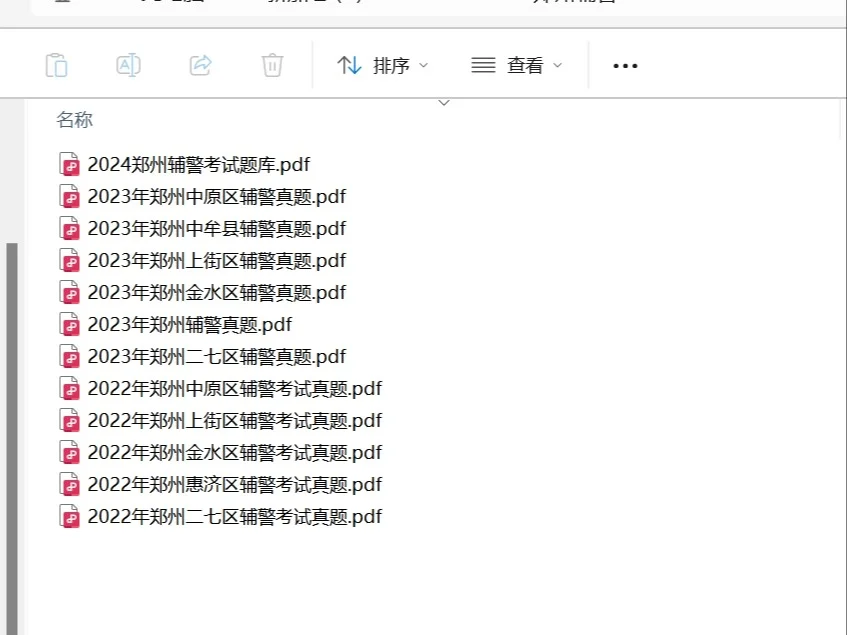The height and width of the screenshot is (635, 847).
Task: Click the 名称 column header
Action: point(75,119)
